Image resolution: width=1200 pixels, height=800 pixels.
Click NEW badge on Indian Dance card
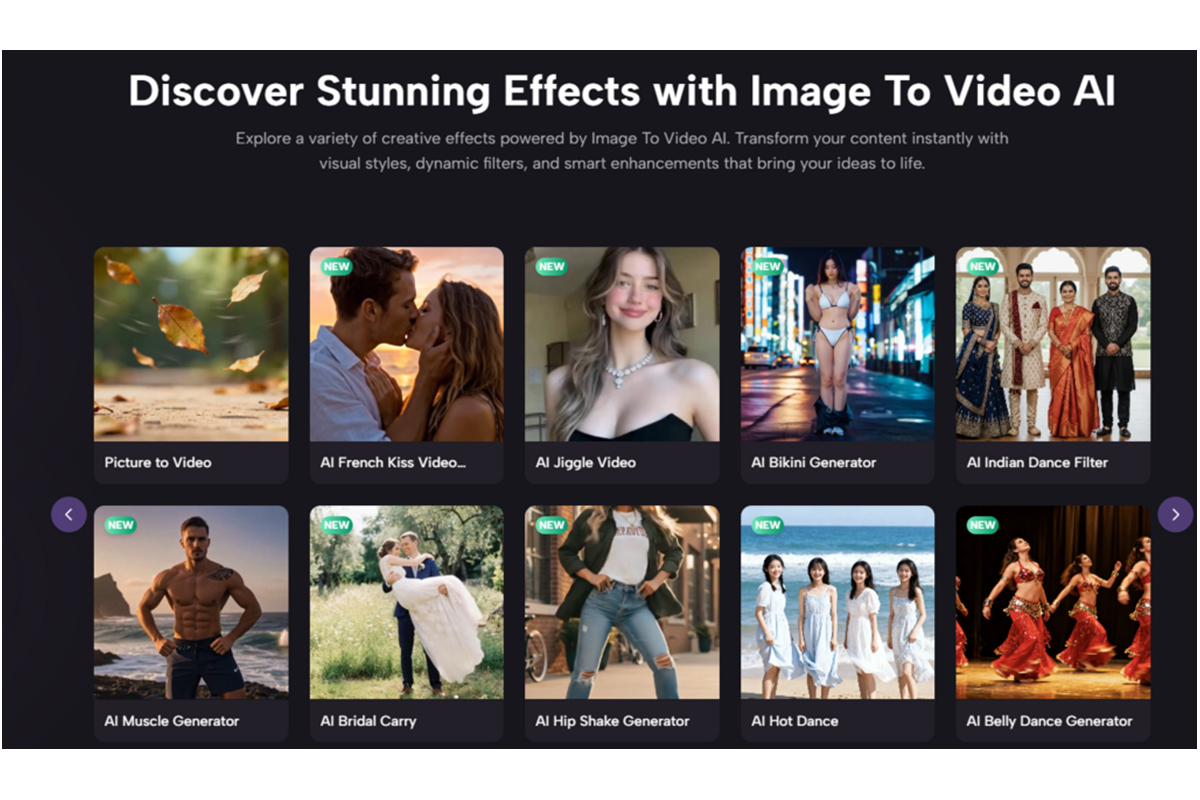[x=982, y=267]
